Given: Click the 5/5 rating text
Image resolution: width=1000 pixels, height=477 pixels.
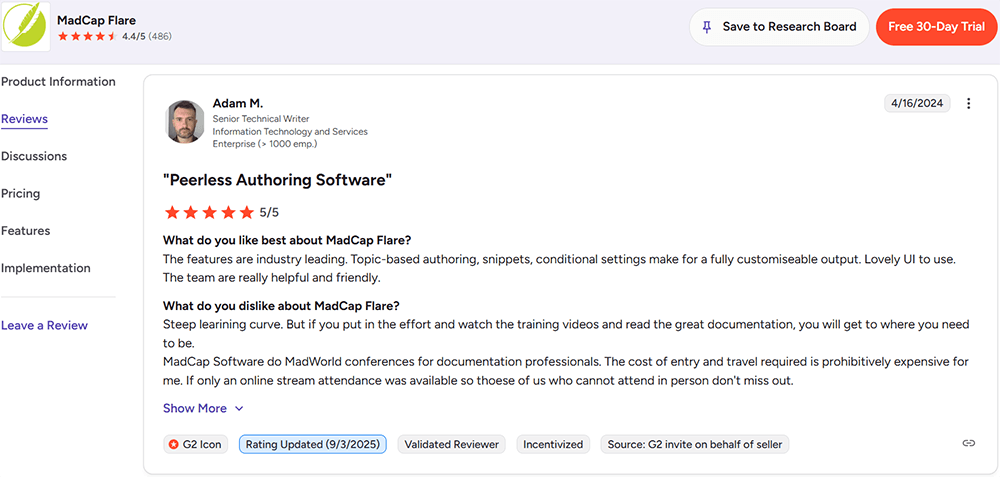Looking at the screenshot, I should 269,213.
